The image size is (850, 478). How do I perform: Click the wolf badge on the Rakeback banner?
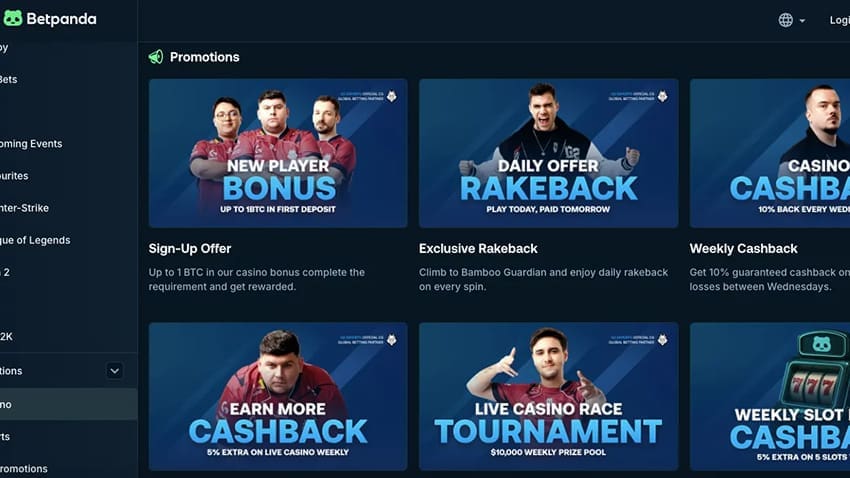[662, 96]
